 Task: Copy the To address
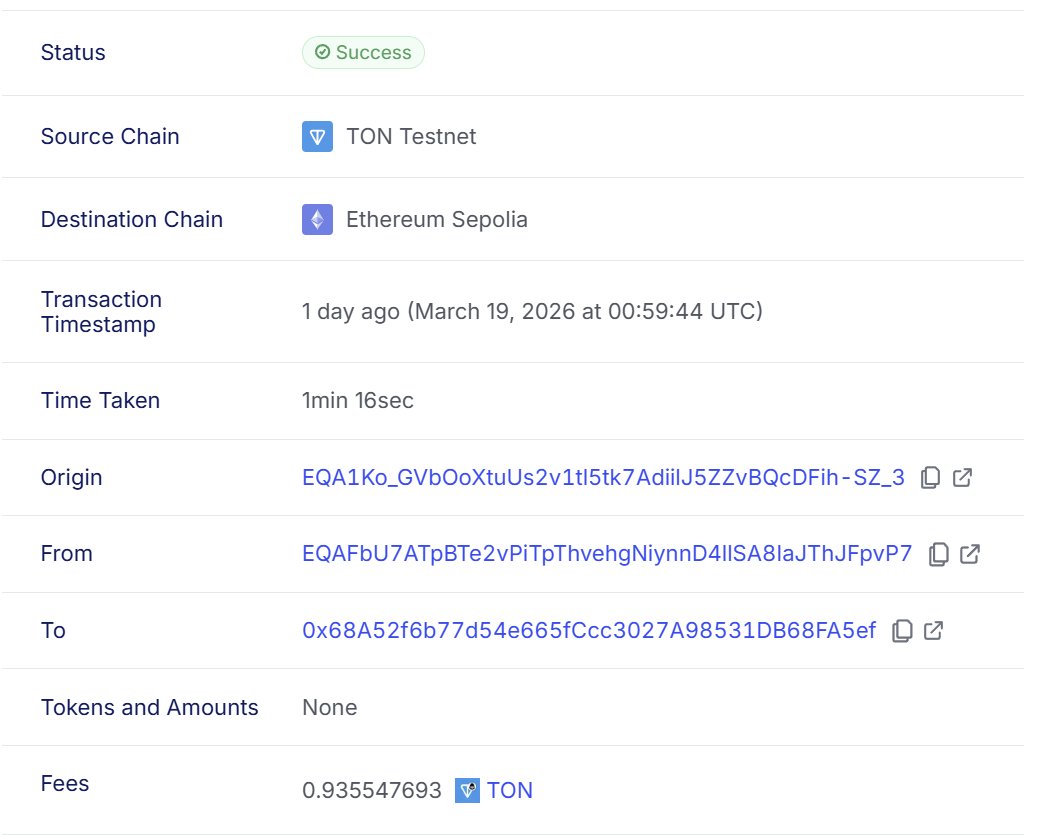[x=902, y=630]
